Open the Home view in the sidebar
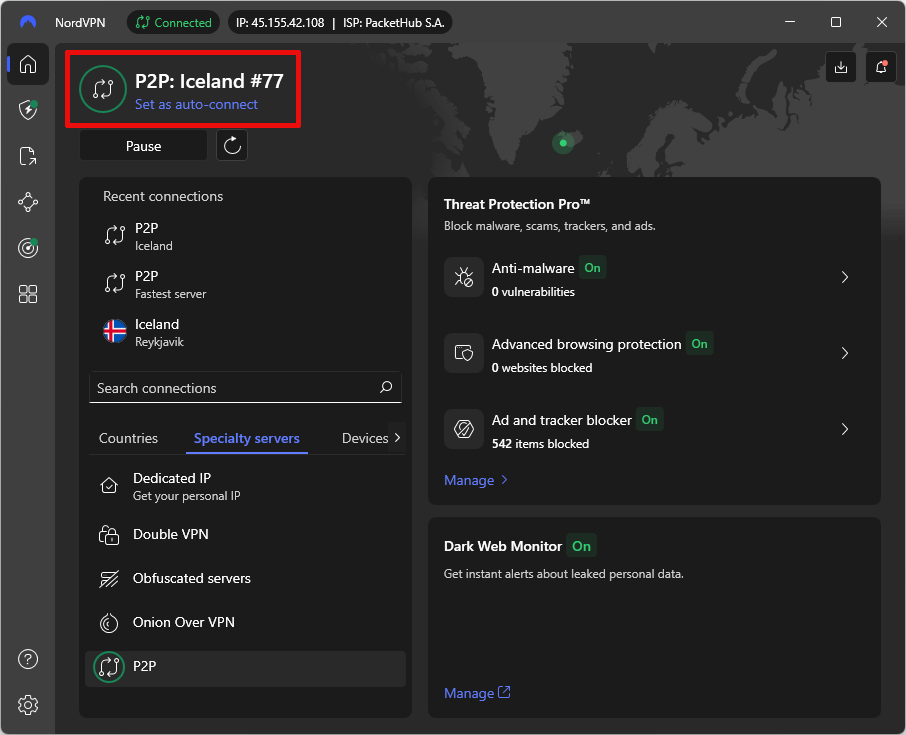Viewport: 906px width, 735px height. click(x=27, y=64)
